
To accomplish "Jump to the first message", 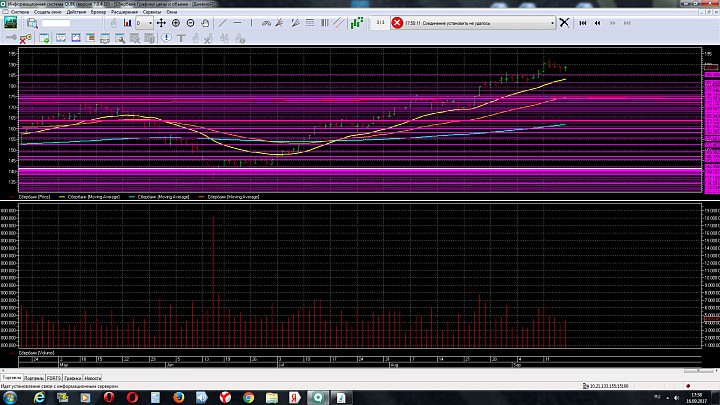I will [583, 23].
